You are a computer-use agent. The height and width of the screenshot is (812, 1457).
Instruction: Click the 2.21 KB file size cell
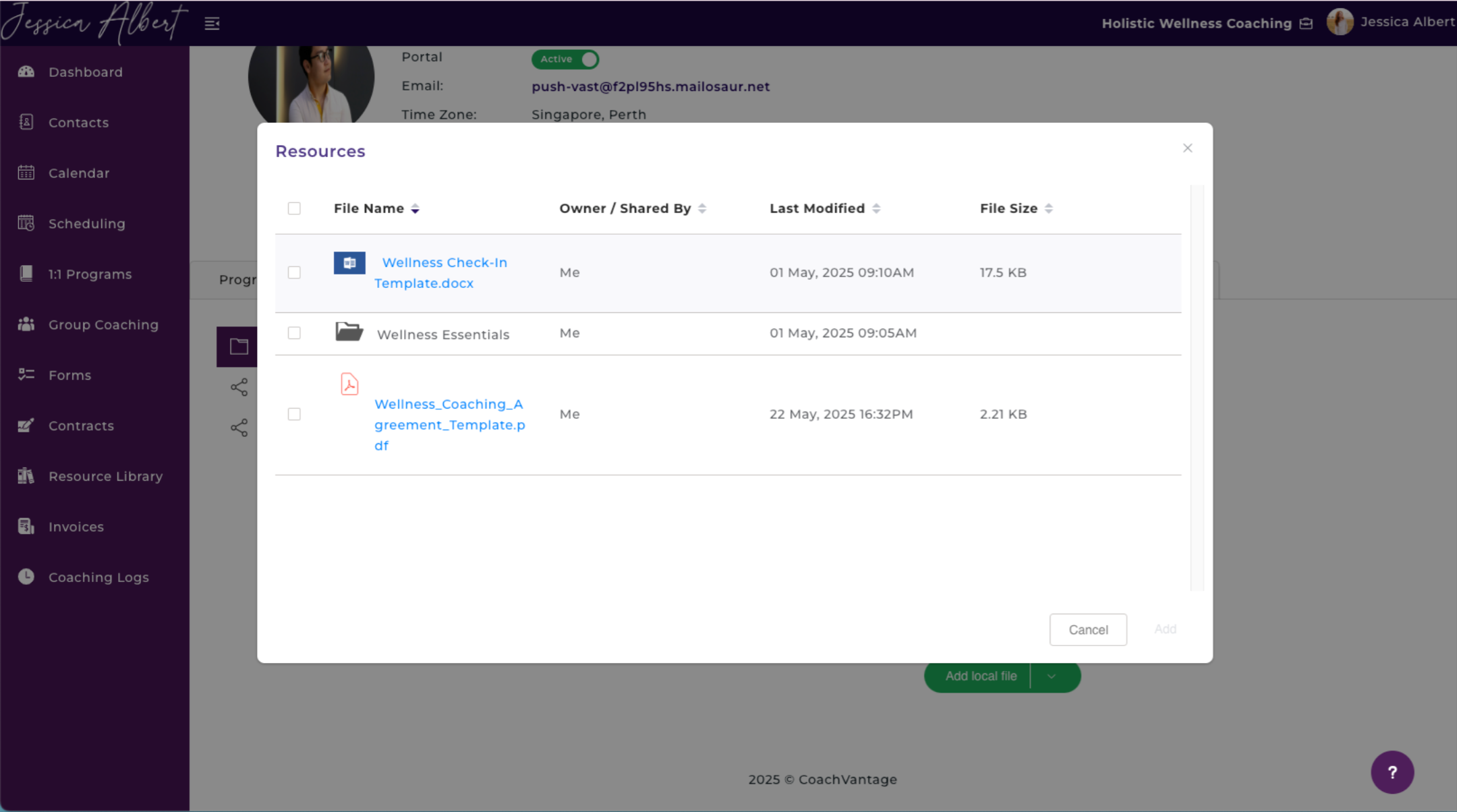point(1003,414)
